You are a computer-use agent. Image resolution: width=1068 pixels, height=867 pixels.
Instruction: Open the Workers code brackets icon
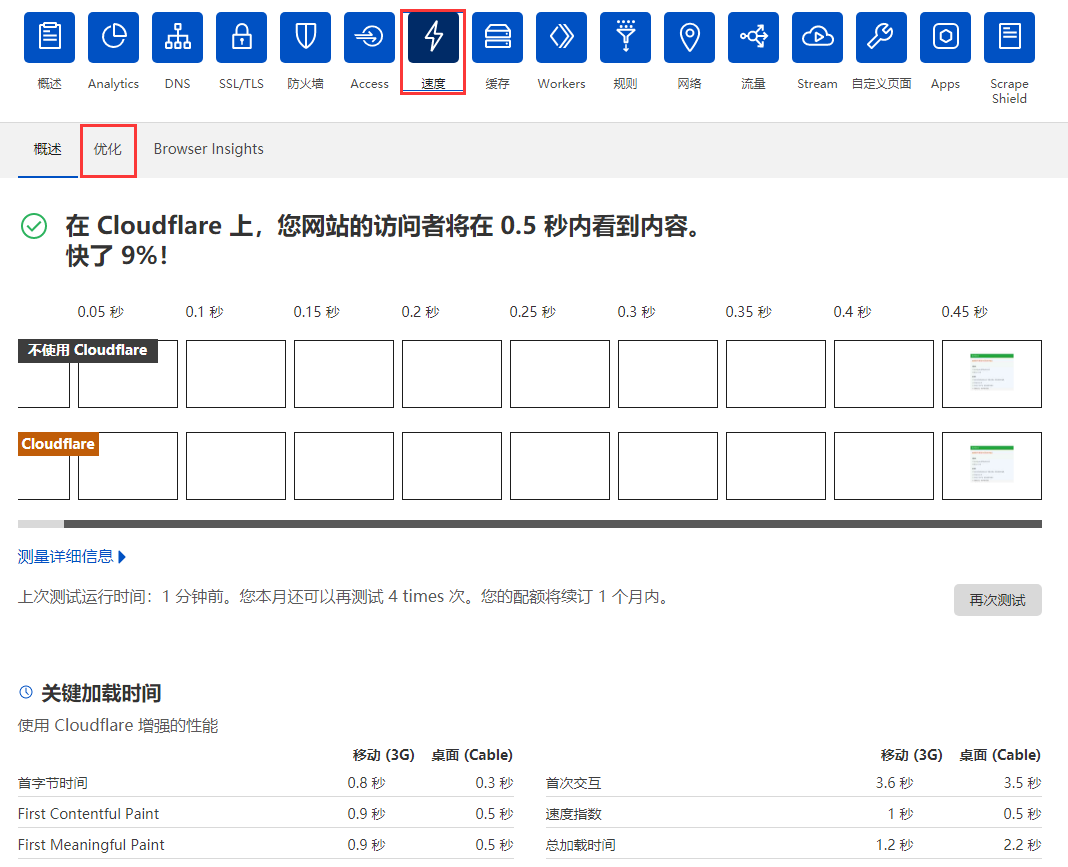tap(561, 37)
